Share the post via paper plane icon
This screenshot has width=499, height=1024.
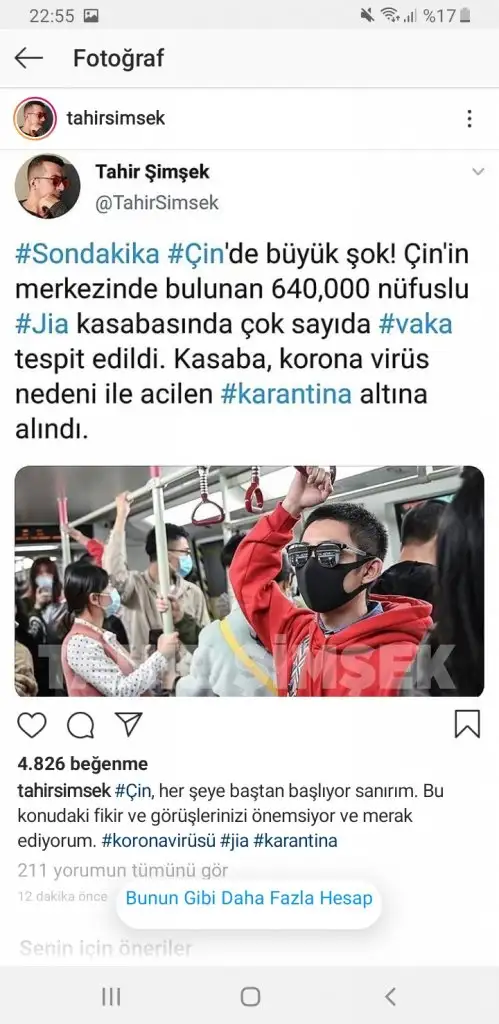point(128,724)
